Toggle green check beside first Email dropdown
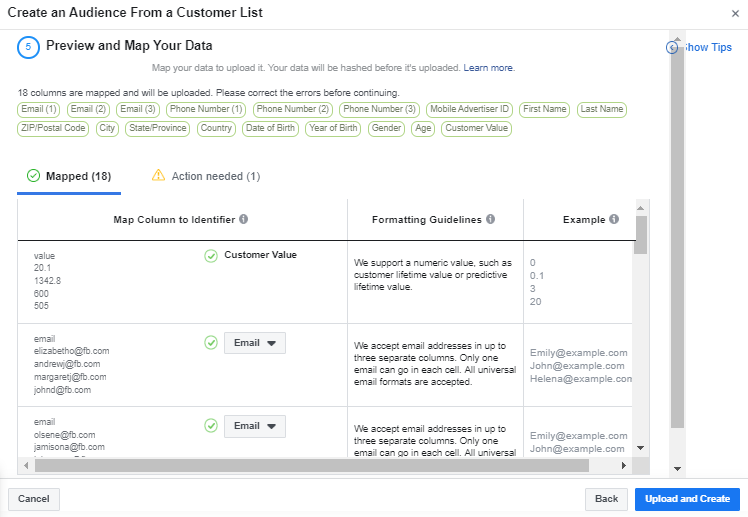 pyautogui.click(x=211, y=343)
